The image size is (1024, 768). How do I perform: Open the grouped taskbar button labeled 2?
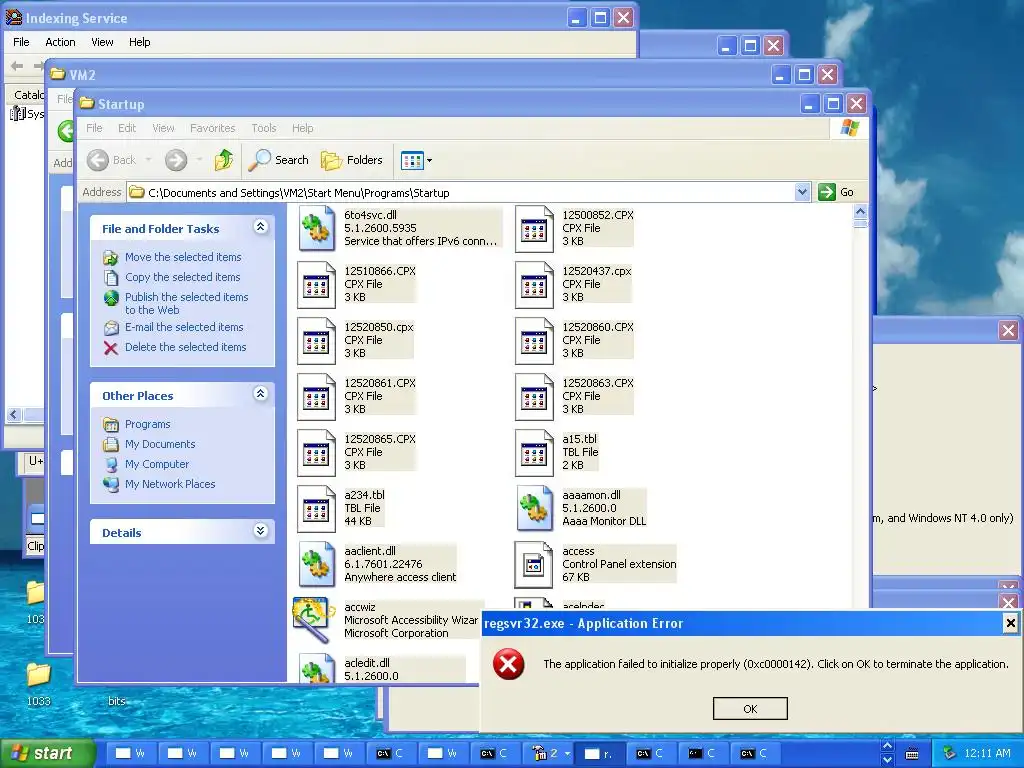coord(550,753)
